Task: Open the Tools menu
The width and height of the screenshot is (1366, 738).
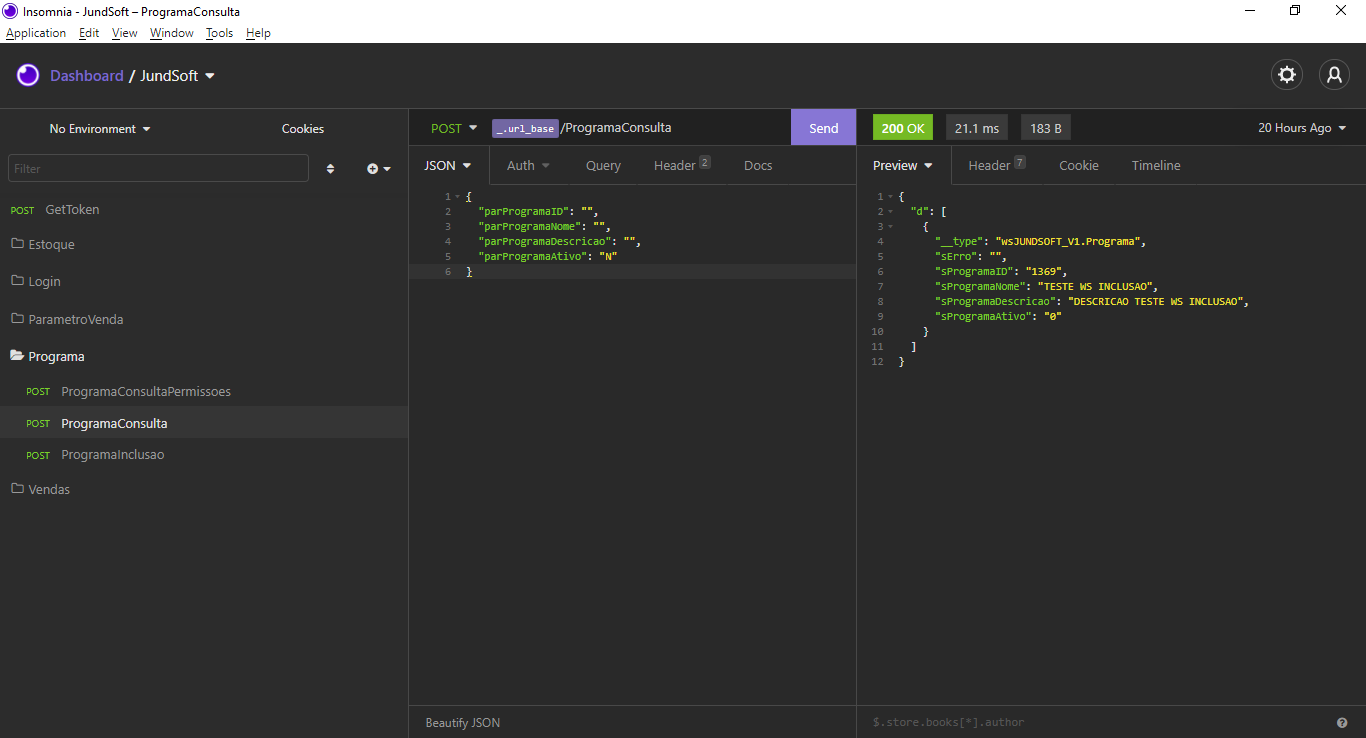Action: [x=219, y=33]
